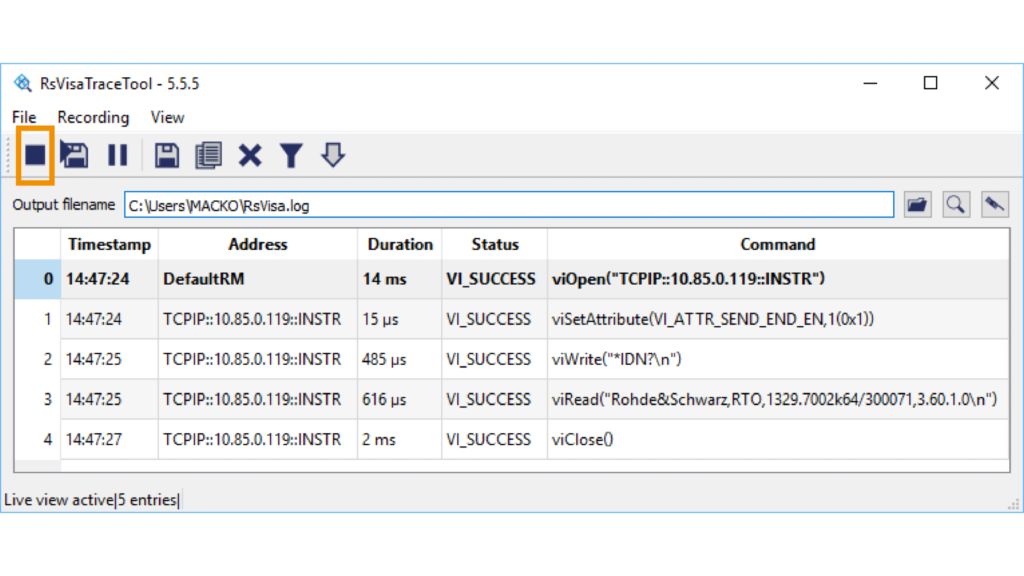
Task: Open the filter funnel tool
Action: coord(291,155)
